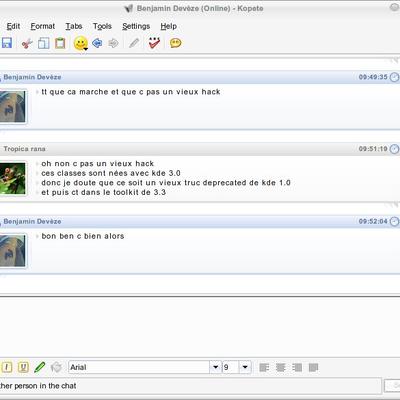
Task: Click the copy icon in toolbar
Action: tap(44, 43)
